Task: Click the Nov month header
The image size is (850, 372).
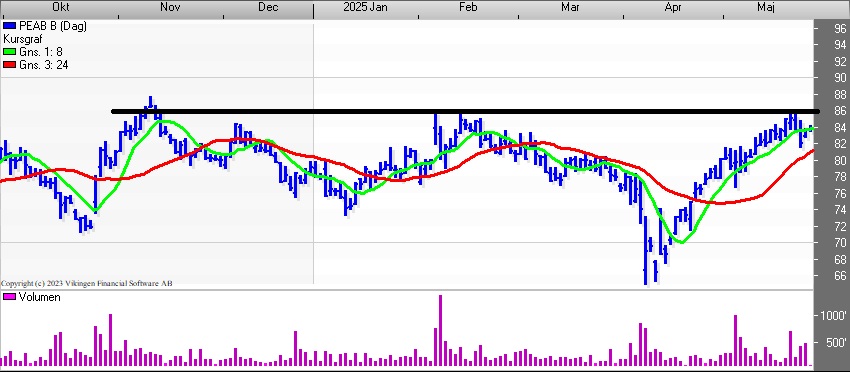Action: point(170,7)
